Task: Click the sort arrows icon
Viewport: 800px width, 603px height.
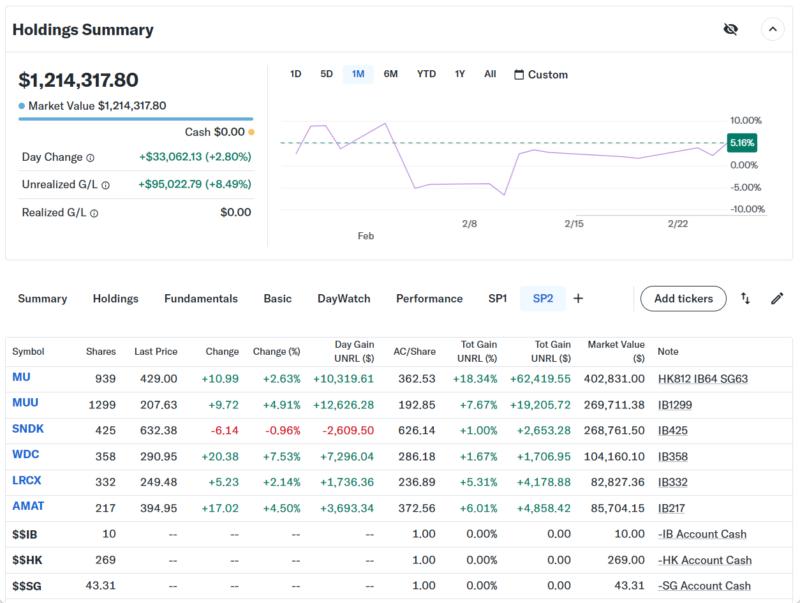Action: [746, 298]
